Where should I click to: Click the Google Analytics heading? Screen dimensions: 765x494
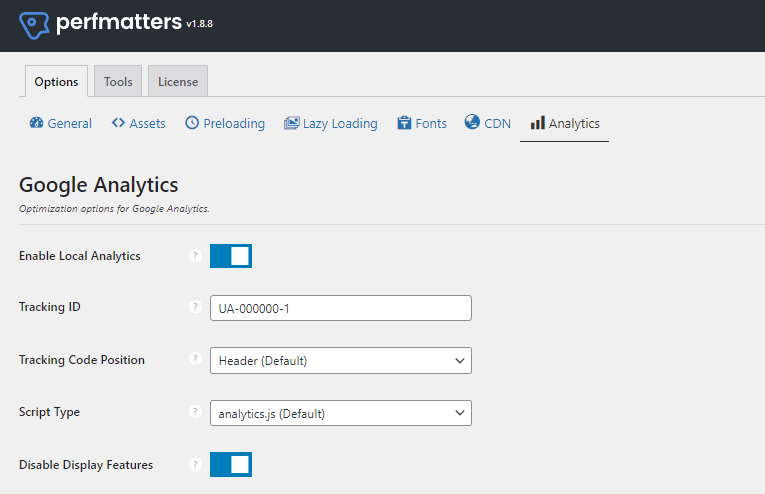[99, 185]
